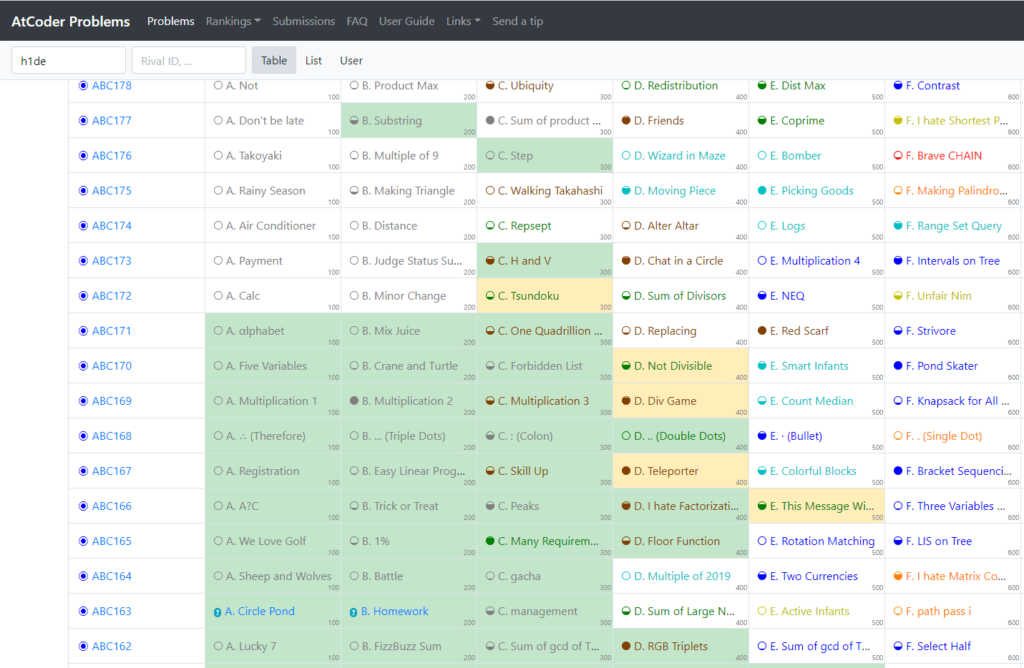Image resolution: width=1024 pixels, height=668 pixels.
Task: Switch to the List view
Action: [x=313, y=61]
